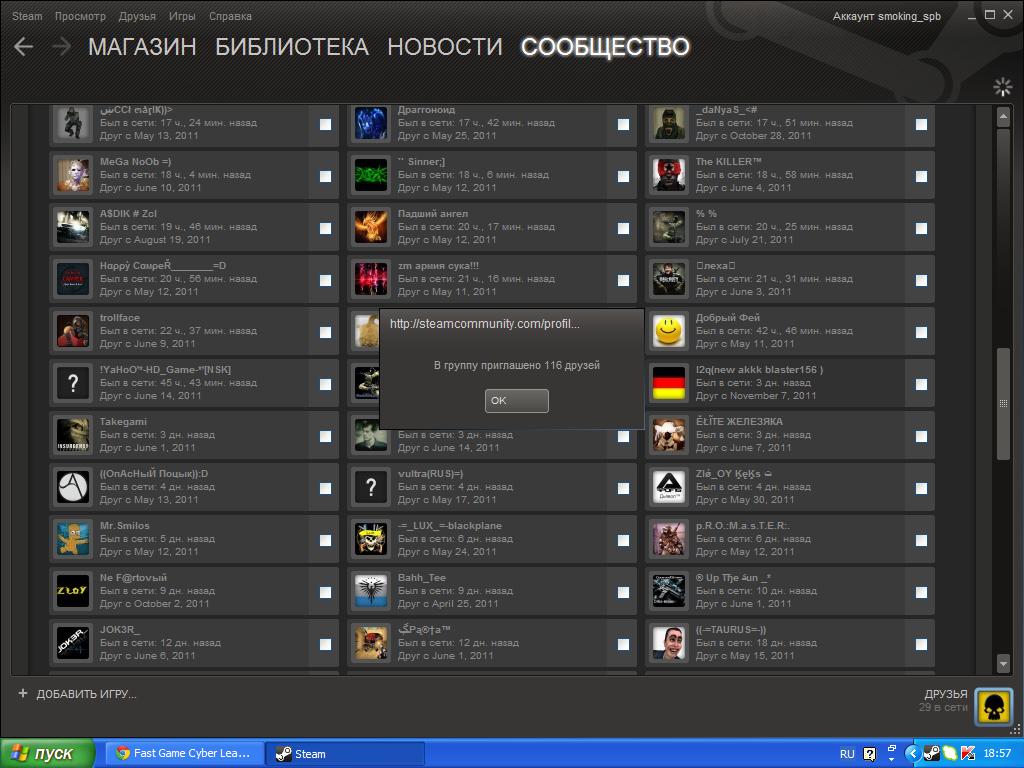The image size is (1024, 768).
Task: Click the MeGa NoOb =) avatar
Action: 72,175
